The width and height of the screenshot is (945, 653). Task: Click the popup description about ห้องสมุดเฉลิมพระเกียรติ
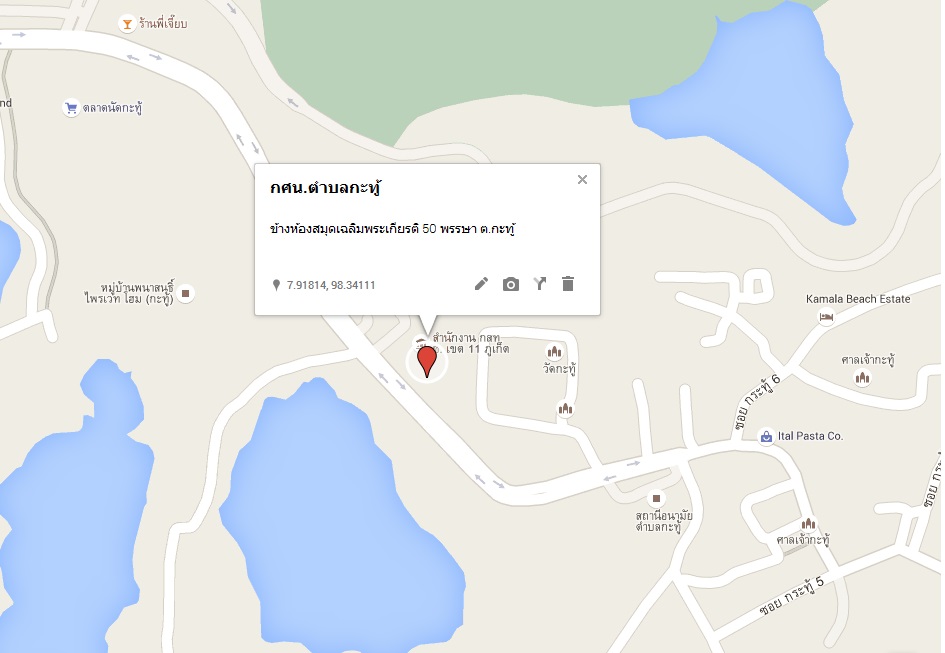[392, 229]
